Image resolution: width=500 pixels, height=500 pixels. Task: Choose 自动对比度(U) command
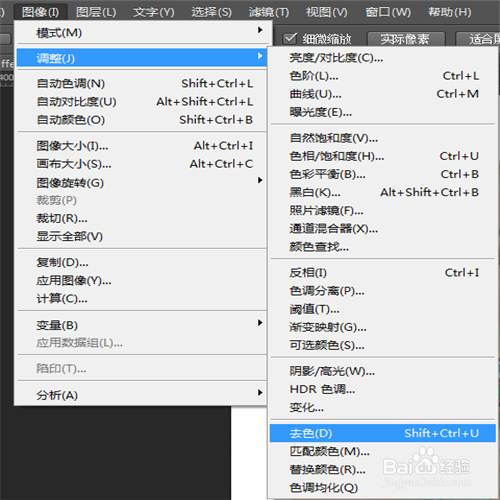point(142,101)
